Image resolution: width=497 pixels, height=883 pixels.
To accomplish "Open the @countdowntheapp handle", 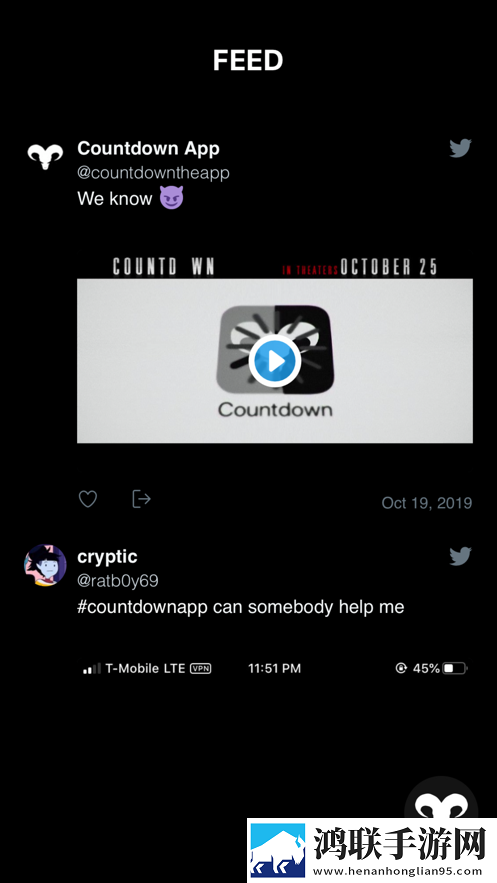I will click(x=153, y=173).
